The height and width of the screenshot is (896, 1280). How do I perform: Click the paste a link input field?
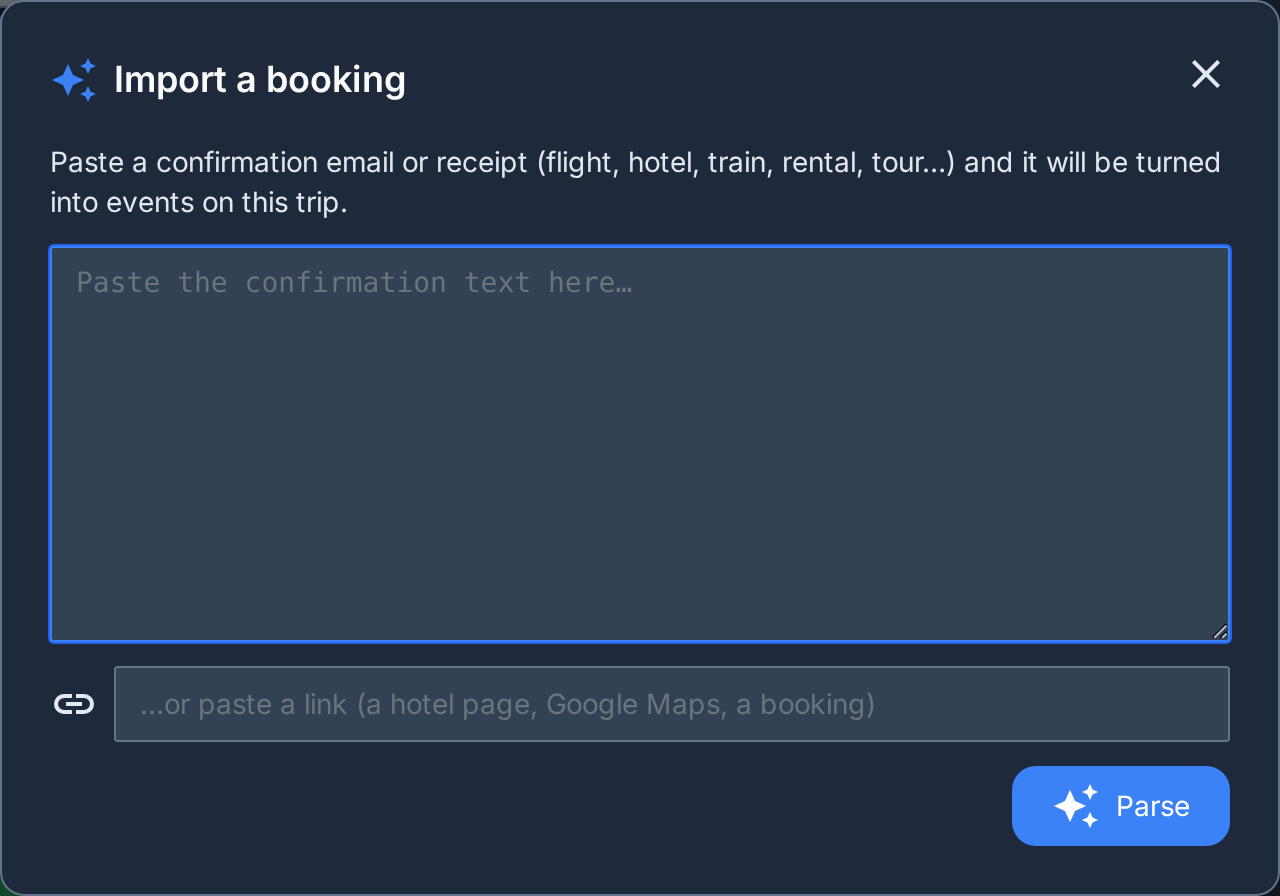(x=672, y=704)
